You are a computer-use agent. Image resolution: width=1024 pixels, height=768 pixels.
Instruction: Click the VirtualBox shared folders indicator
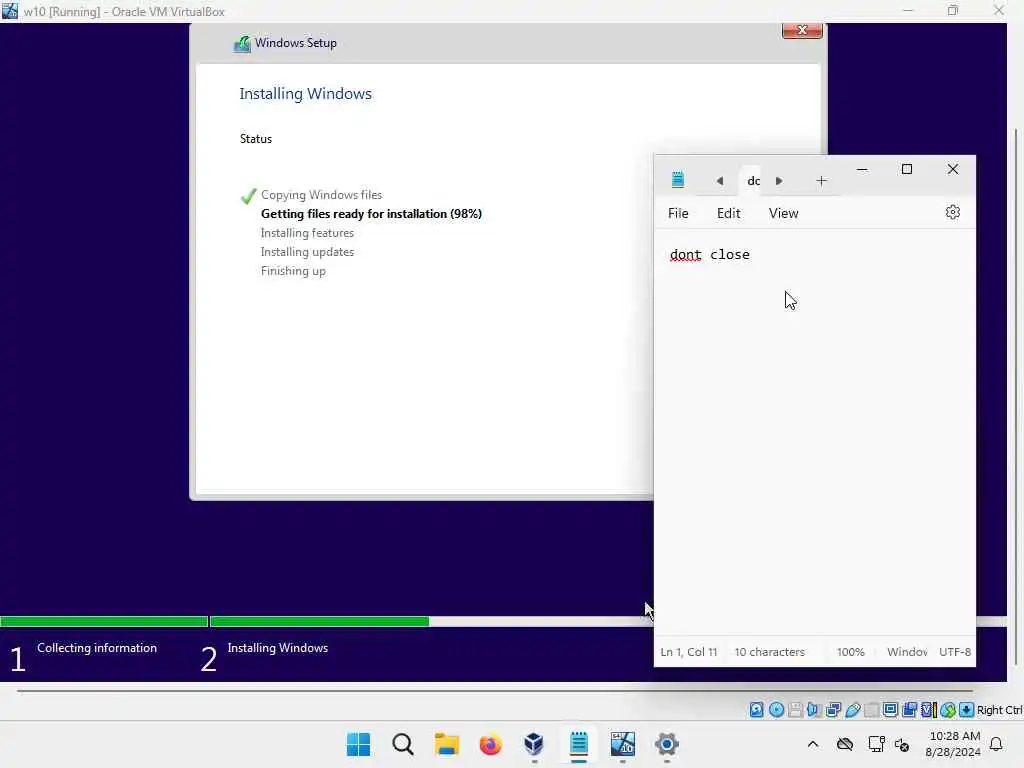[x=871, y=710]
